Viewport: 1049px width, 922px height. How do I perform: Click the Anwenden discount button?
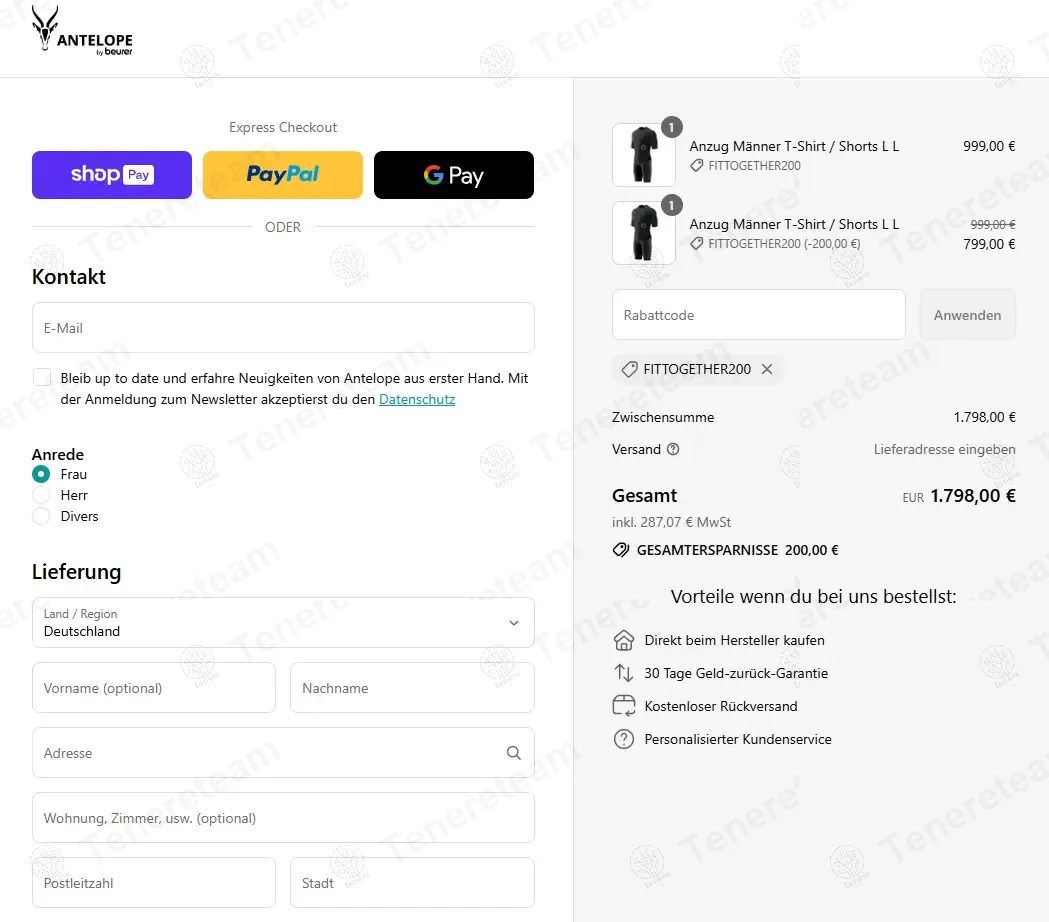coord(967,315)
